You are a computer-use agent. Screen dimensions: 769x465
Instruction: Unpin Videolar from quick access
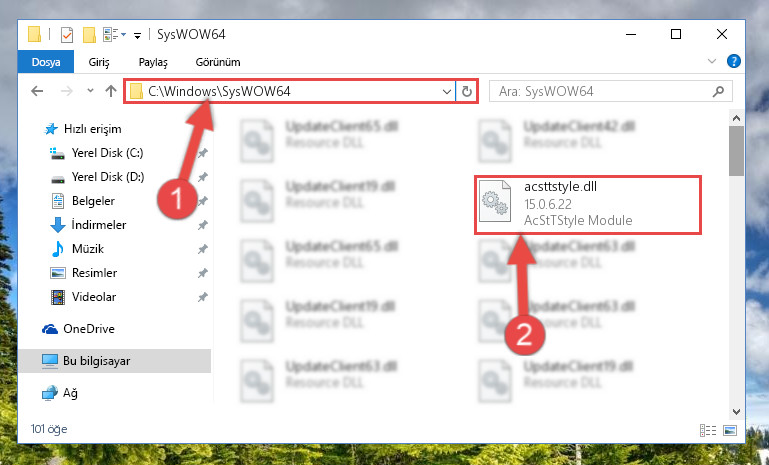pos(202,297)
